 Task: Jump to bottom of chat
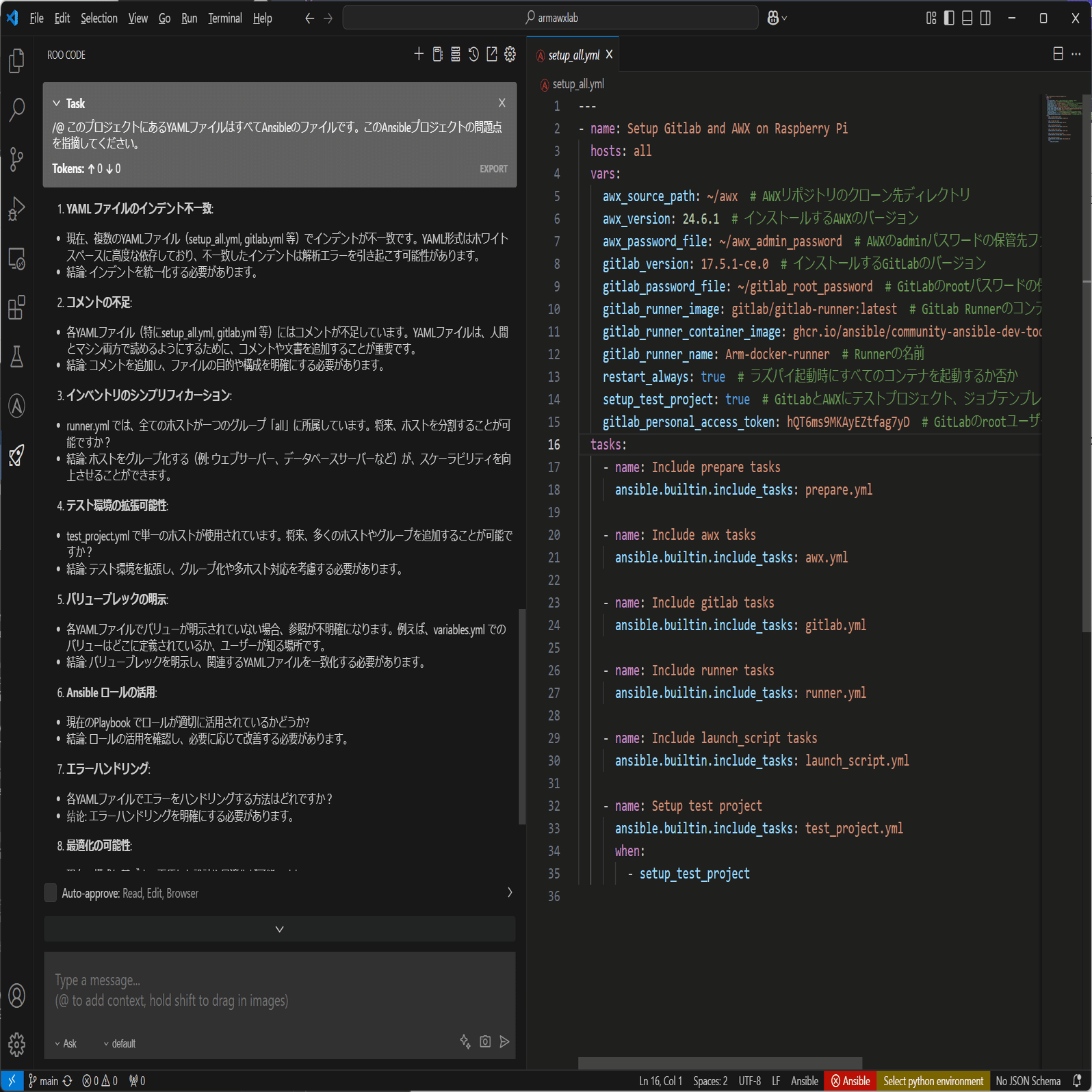[x=280, y=929]
